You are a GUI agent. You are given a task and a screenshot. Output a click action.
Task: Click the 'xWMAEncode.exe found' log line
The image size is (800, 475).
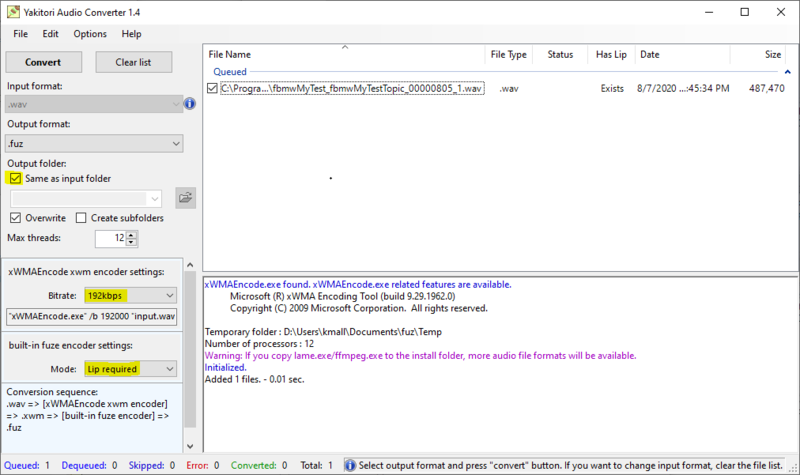coord(358,285)
